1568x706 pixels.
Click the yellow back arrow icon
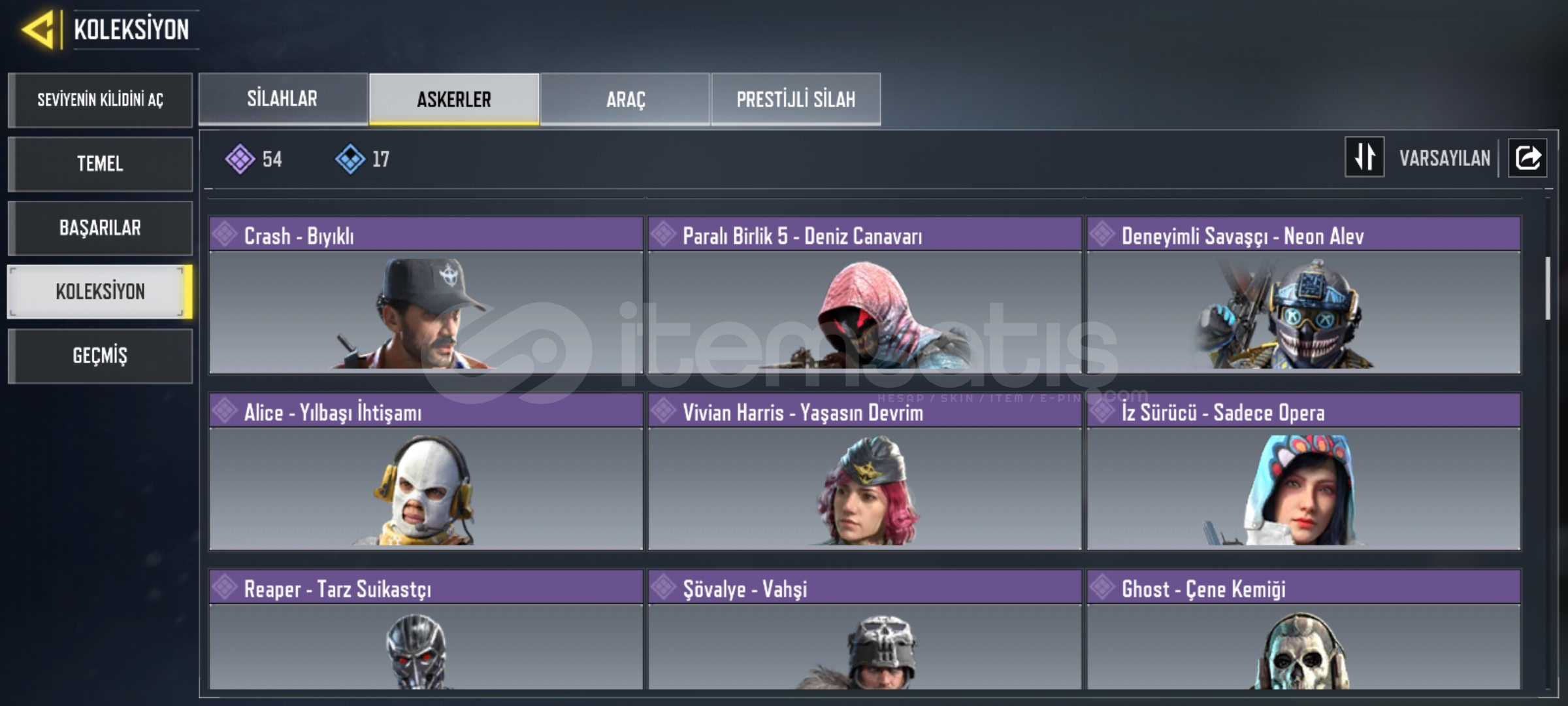[x=37, y=29]
